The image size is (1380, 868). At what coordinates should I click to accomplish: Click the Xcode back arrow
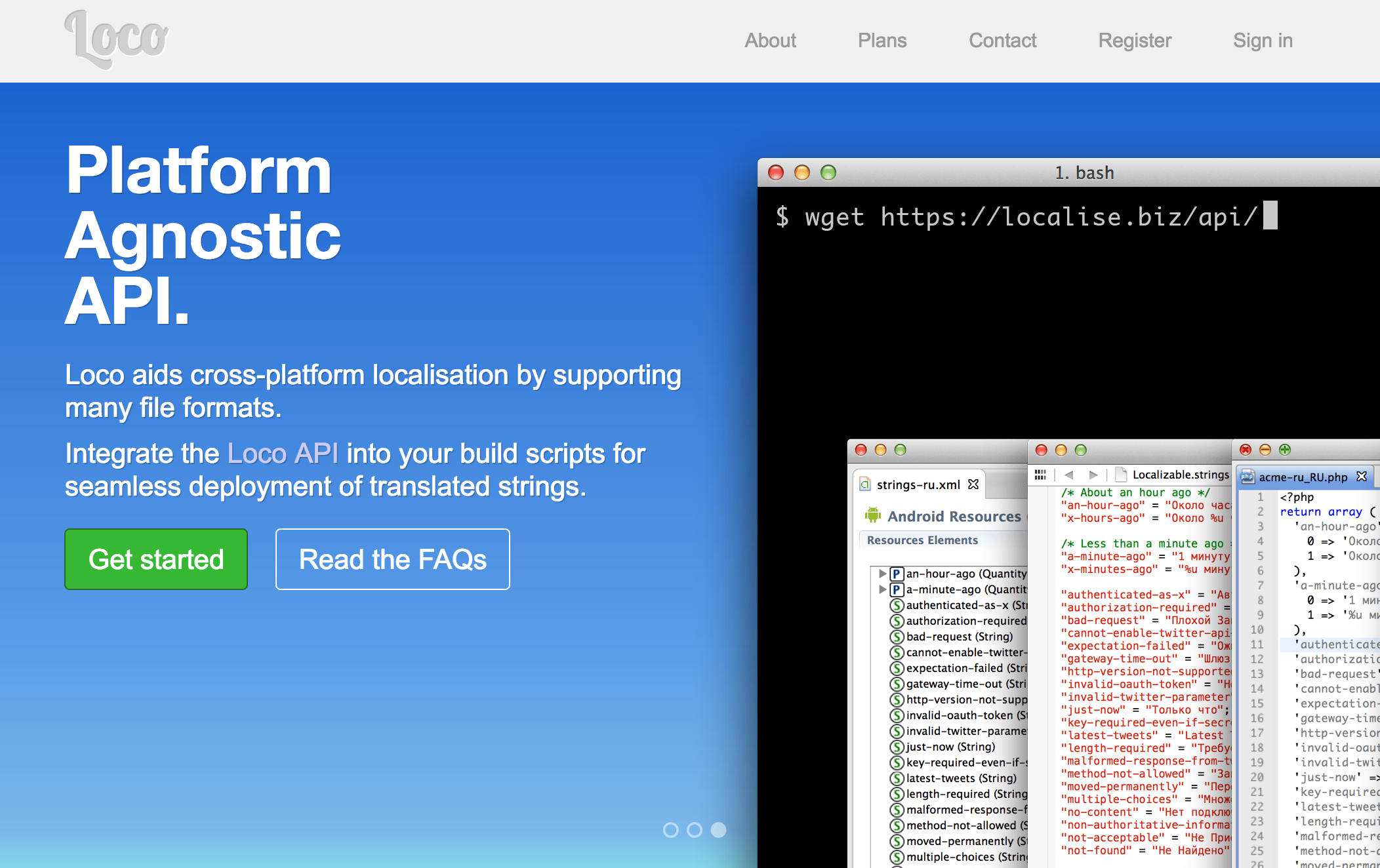(x=1068, y=475)
